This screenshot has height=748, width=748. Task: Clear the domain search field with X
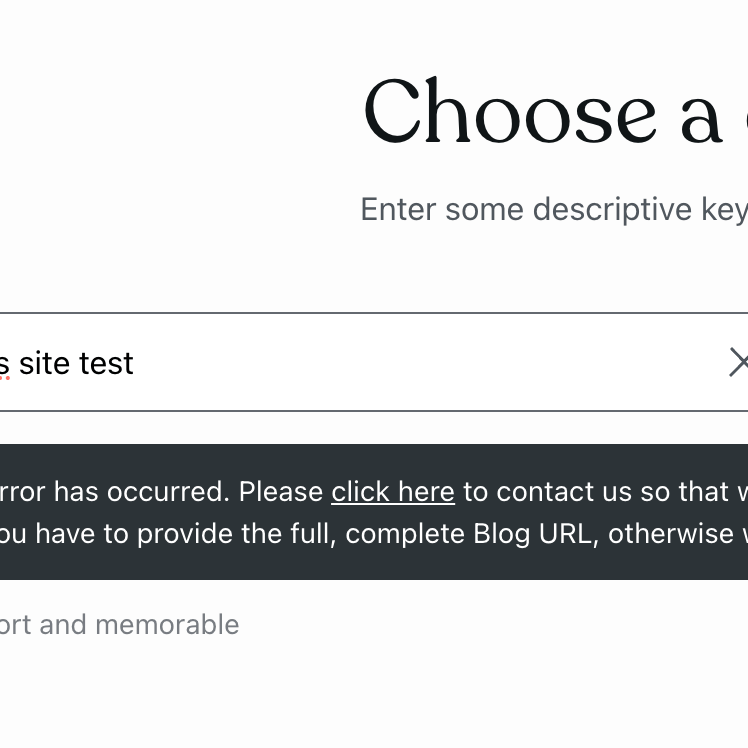click(x=738, y=362)
